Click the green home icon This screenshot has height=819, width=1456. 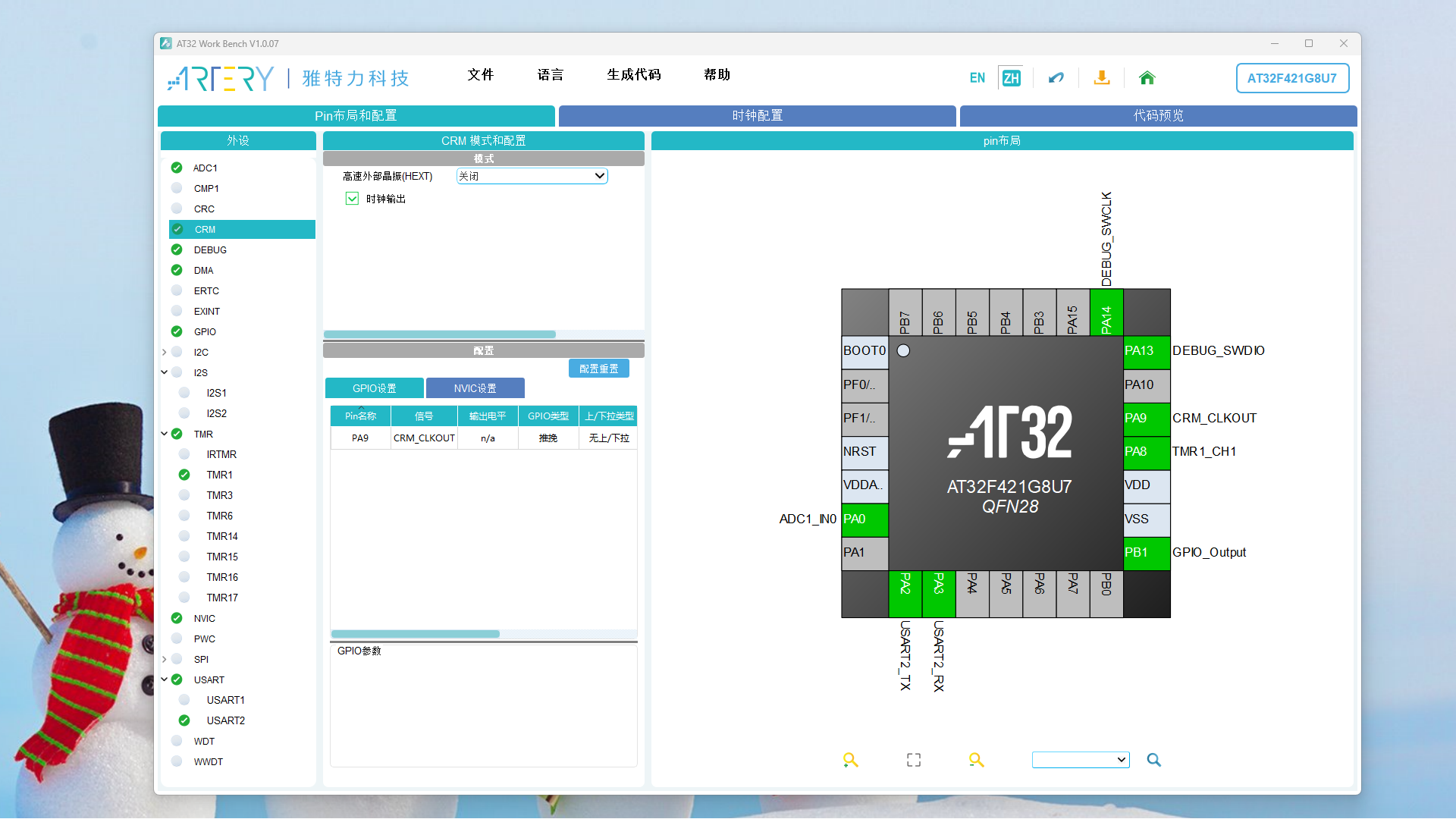tap(1147, 77)
